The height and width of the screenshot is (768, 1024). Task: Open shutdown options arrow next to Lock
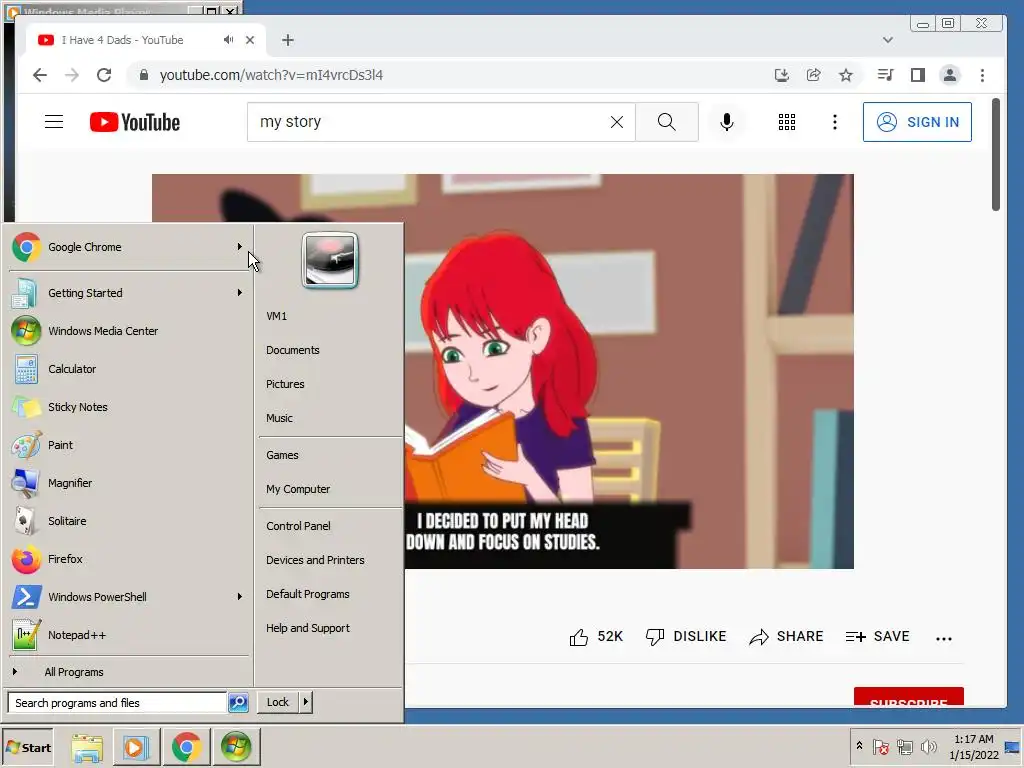click(x=306, y=702)
